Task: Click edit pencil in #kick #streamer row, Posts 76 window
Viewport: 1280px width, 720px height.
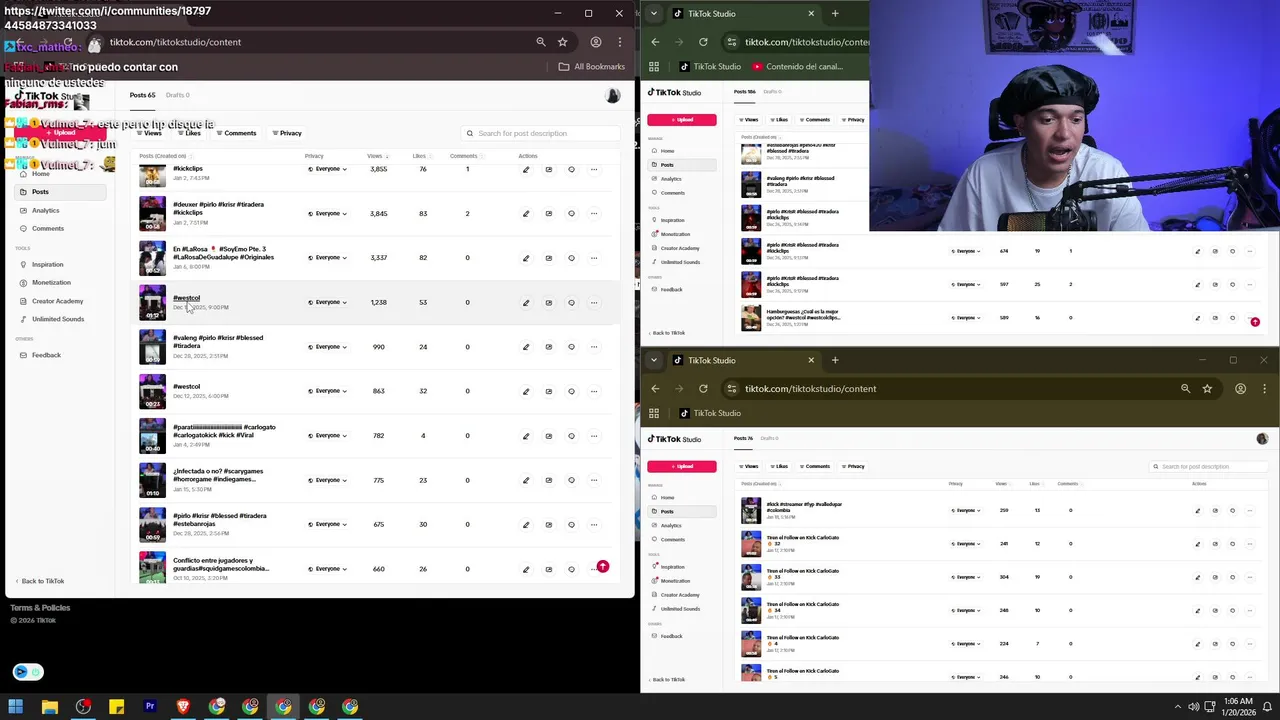Action: coord(1197,511)
